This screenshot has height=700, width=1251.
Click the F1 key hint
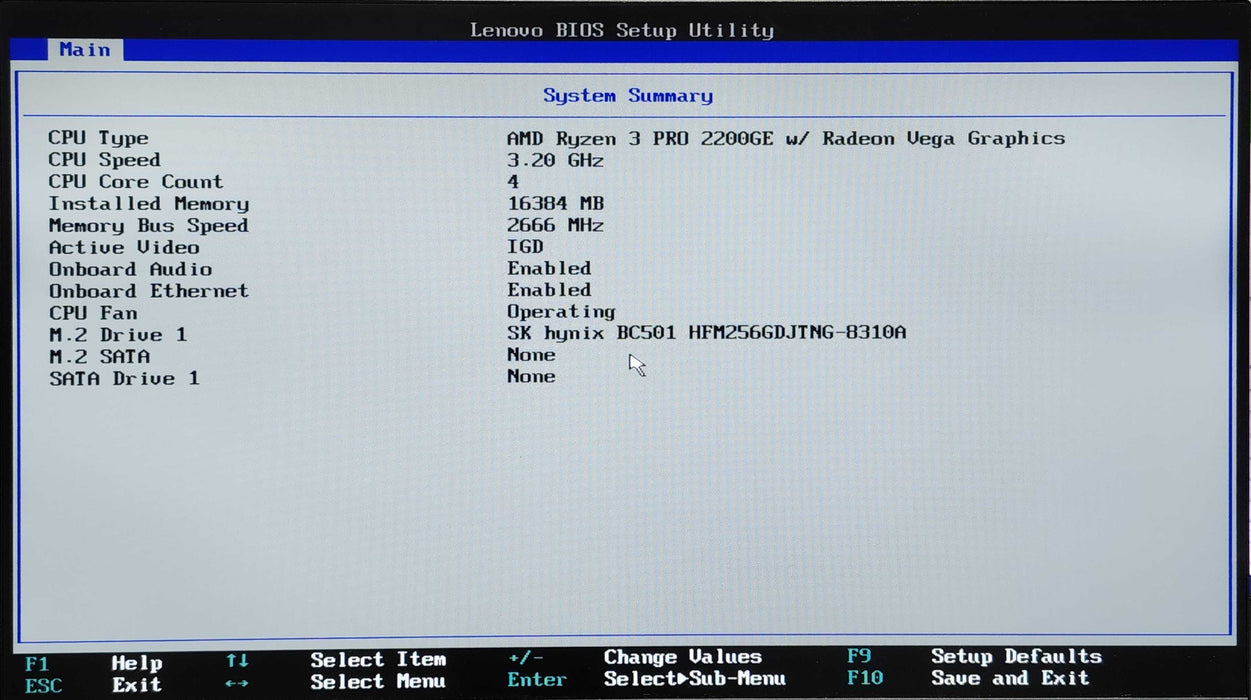coord(37,664)
